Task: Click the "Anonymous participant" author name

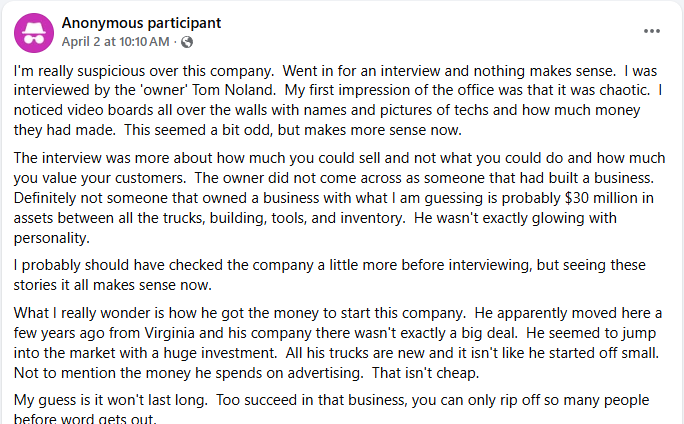Action: pos(142,23)
